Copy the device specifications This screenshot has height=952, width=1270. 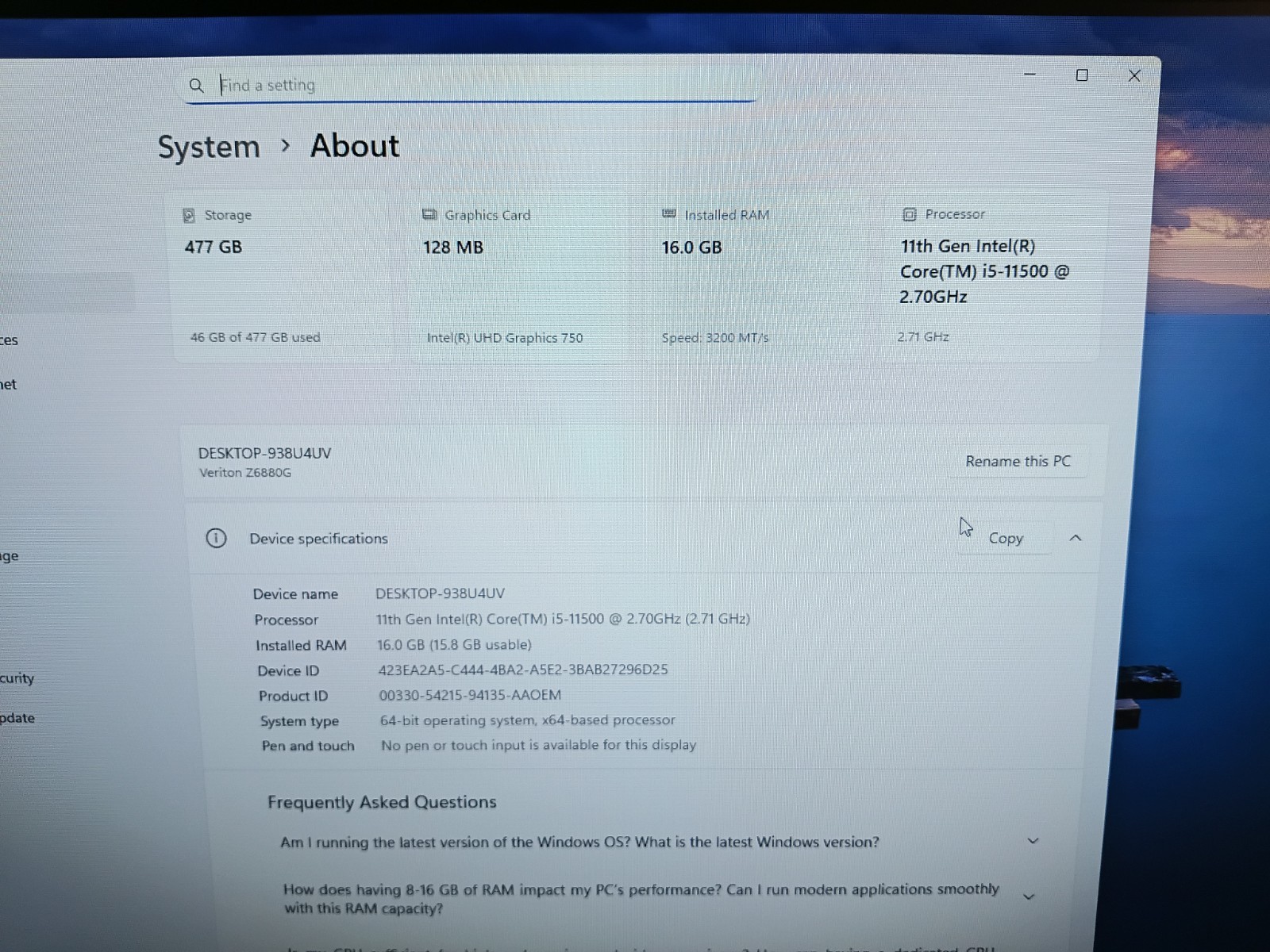1005,538
